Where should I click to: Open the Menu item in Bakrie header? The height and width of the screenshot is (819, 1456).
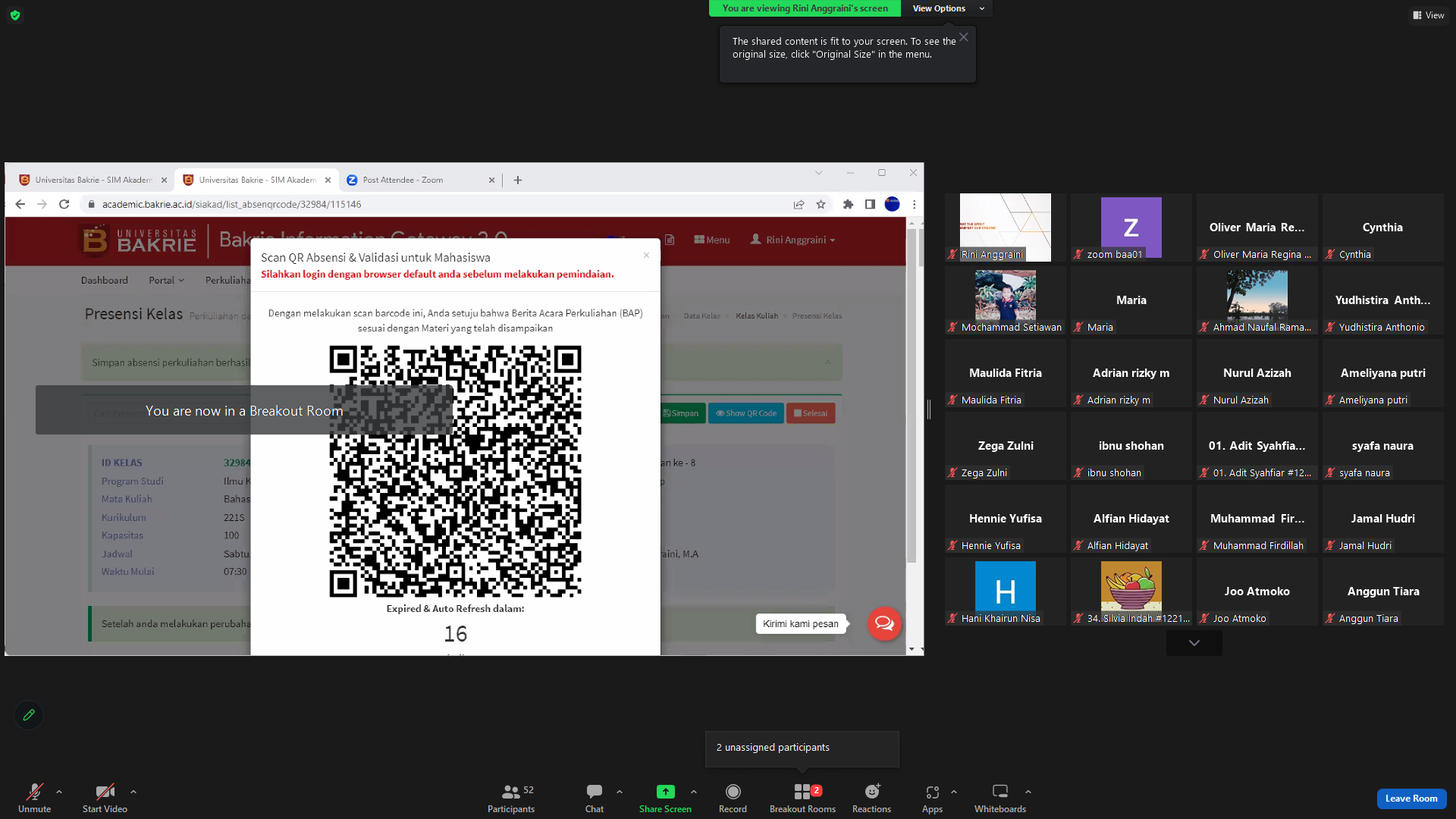tap(712, 240)
